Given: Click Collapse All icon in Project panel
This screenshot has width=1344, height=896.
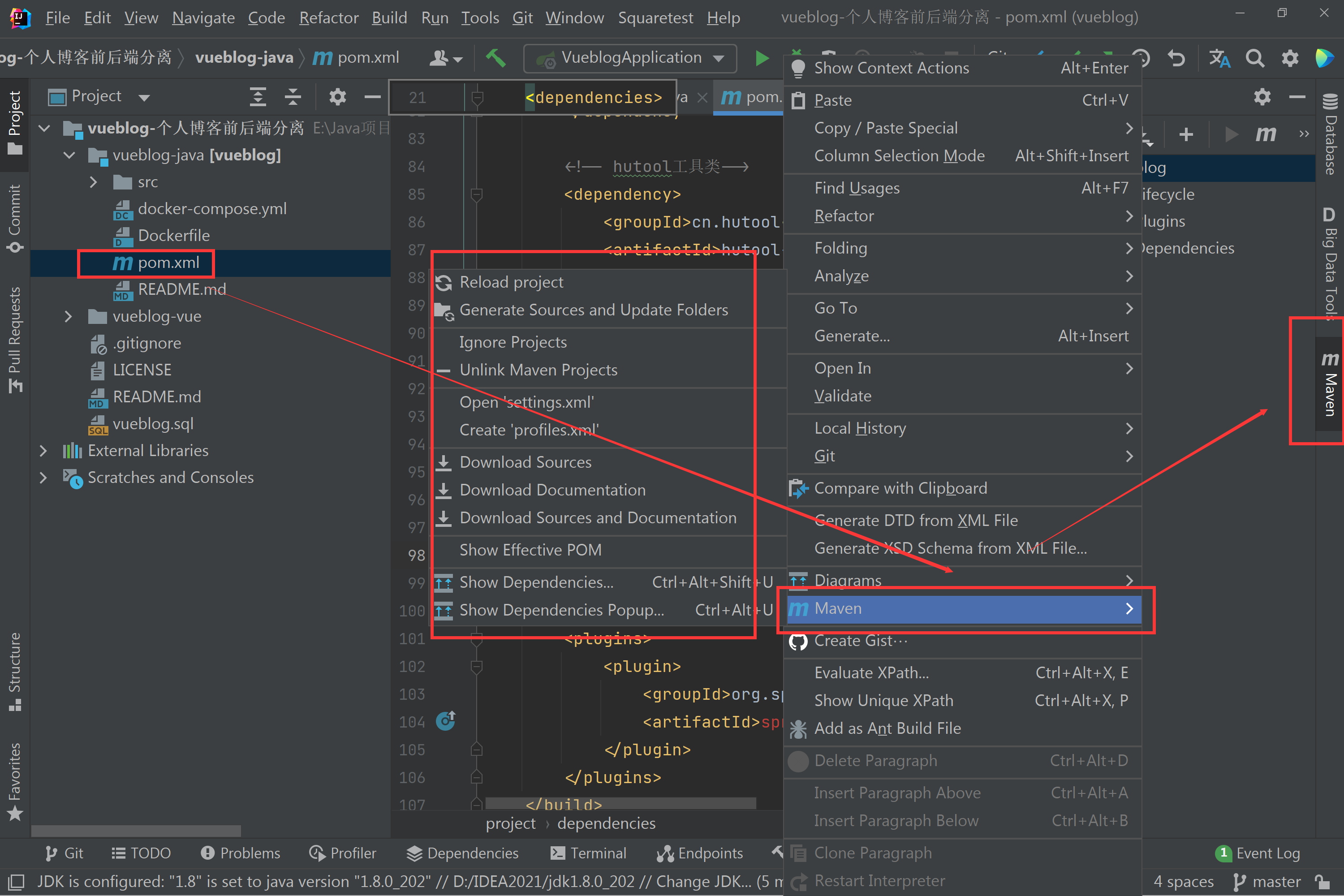Looking at the screenshot, I should tap(293, 97).
